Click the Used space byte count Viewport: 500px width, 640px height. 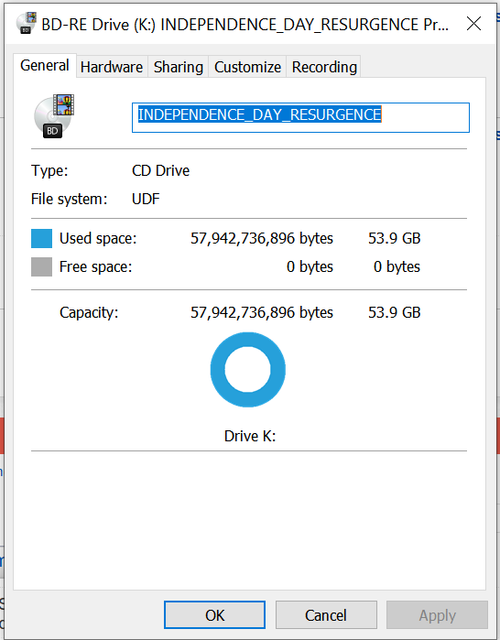(x=262, y=238)
